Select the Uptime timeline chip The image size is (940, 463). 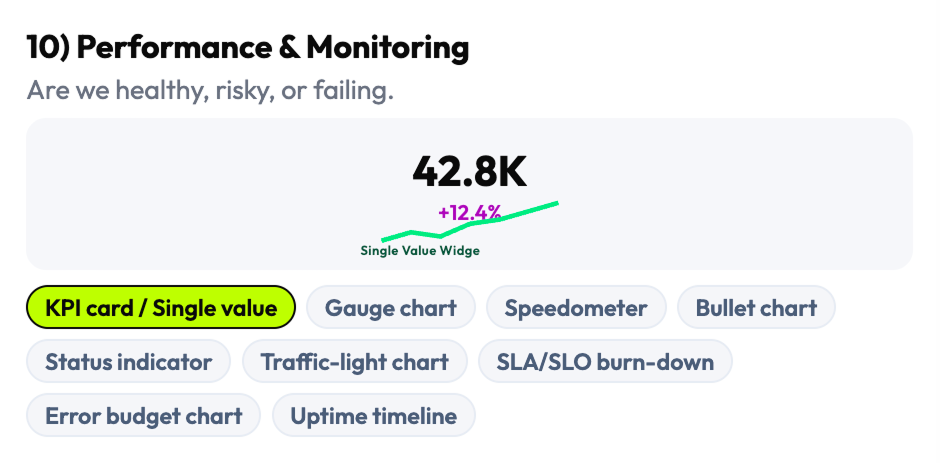(374, 416)
